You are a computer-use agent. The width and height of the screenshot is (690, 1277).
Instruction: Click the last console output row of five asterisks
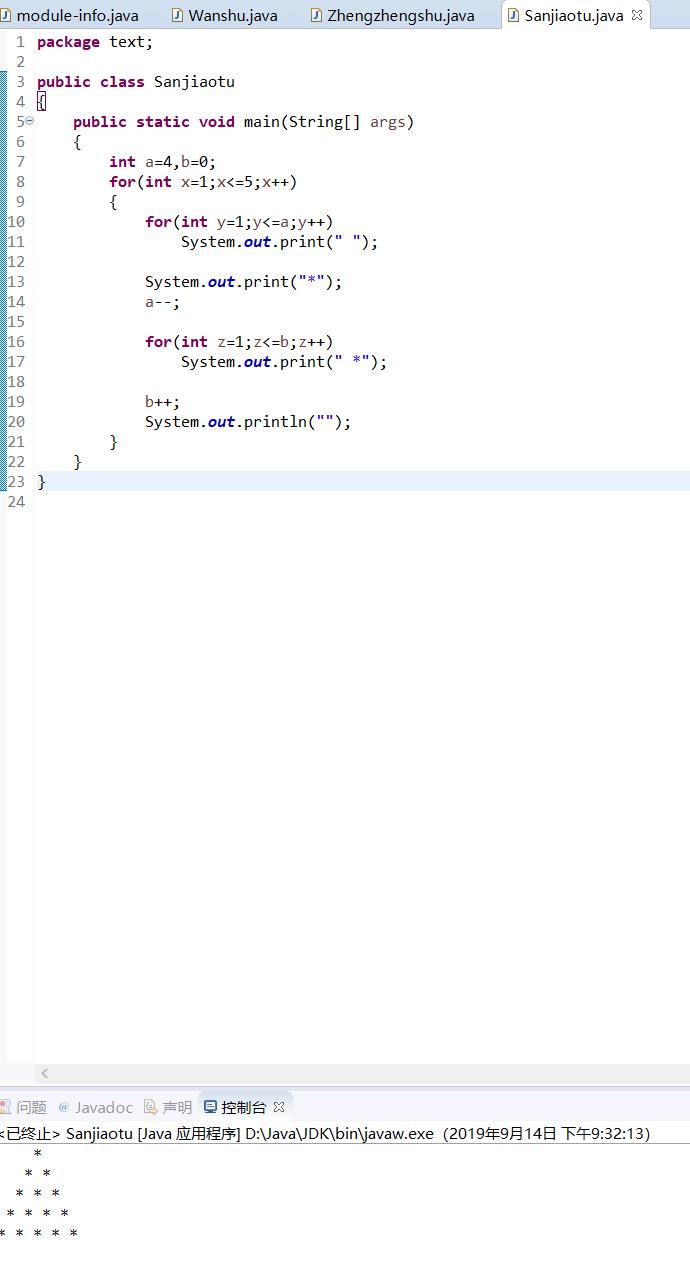coord(39,1234)
